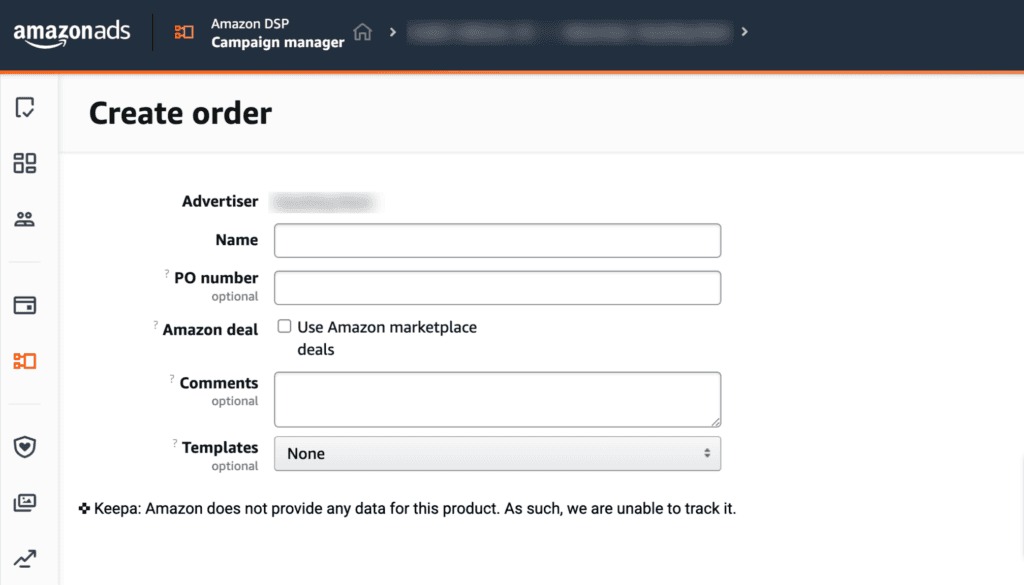Click the help mark beside Templates label
1024x585 pixels.
174,443
